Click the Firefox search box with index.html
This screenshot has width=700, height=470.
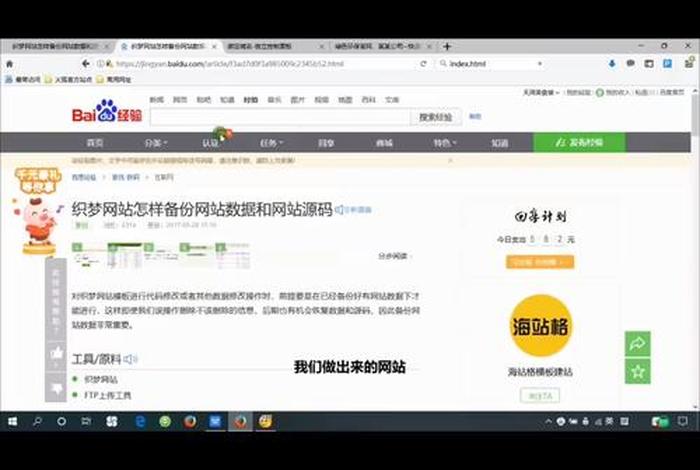click(x=489, y=64)
